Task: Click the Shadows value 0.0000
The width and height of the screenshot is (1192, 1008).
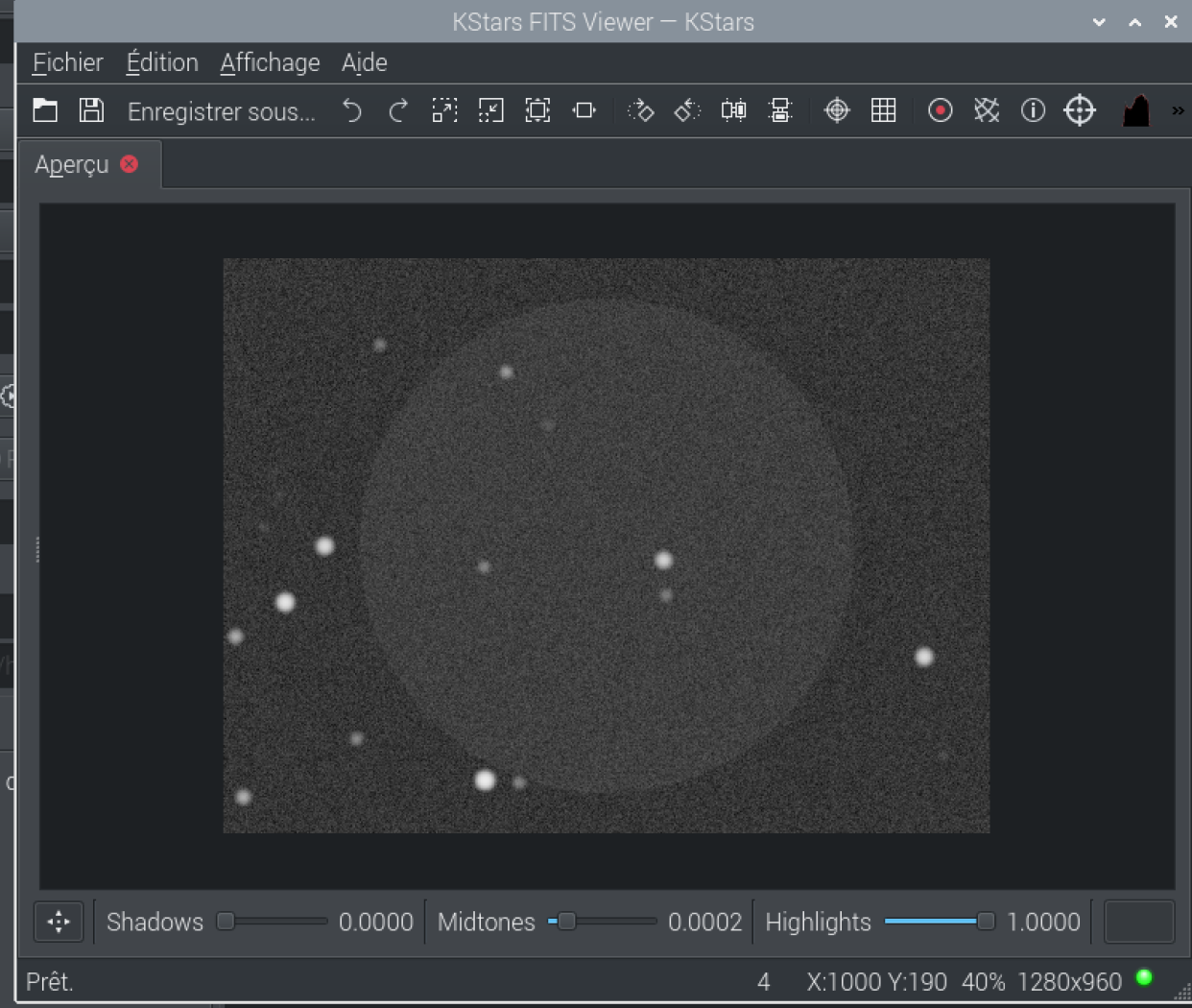Action: (375, 923)
